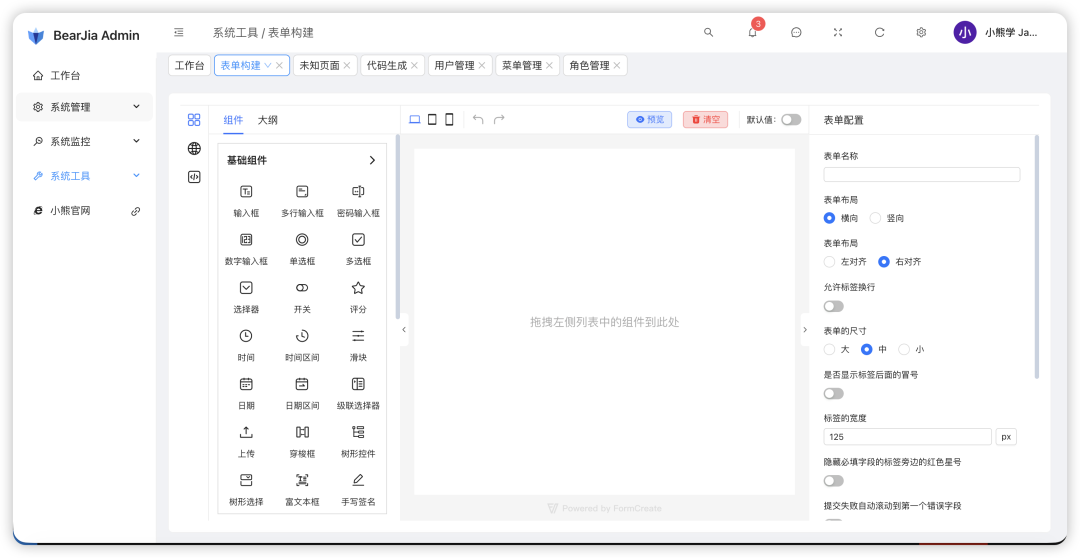Open notifications bell with badge 3
This screenshot has height=558, width=1080.
(752, 33)
